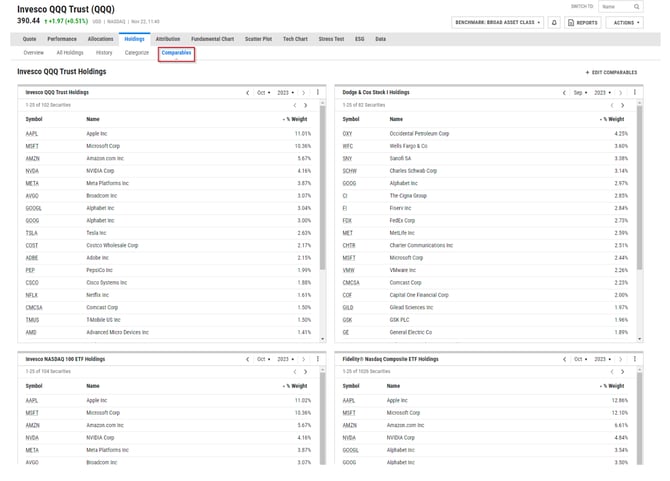Open year dropdown in Dodge & Cox panel
The image size is (670, 481).
(602, 93)
